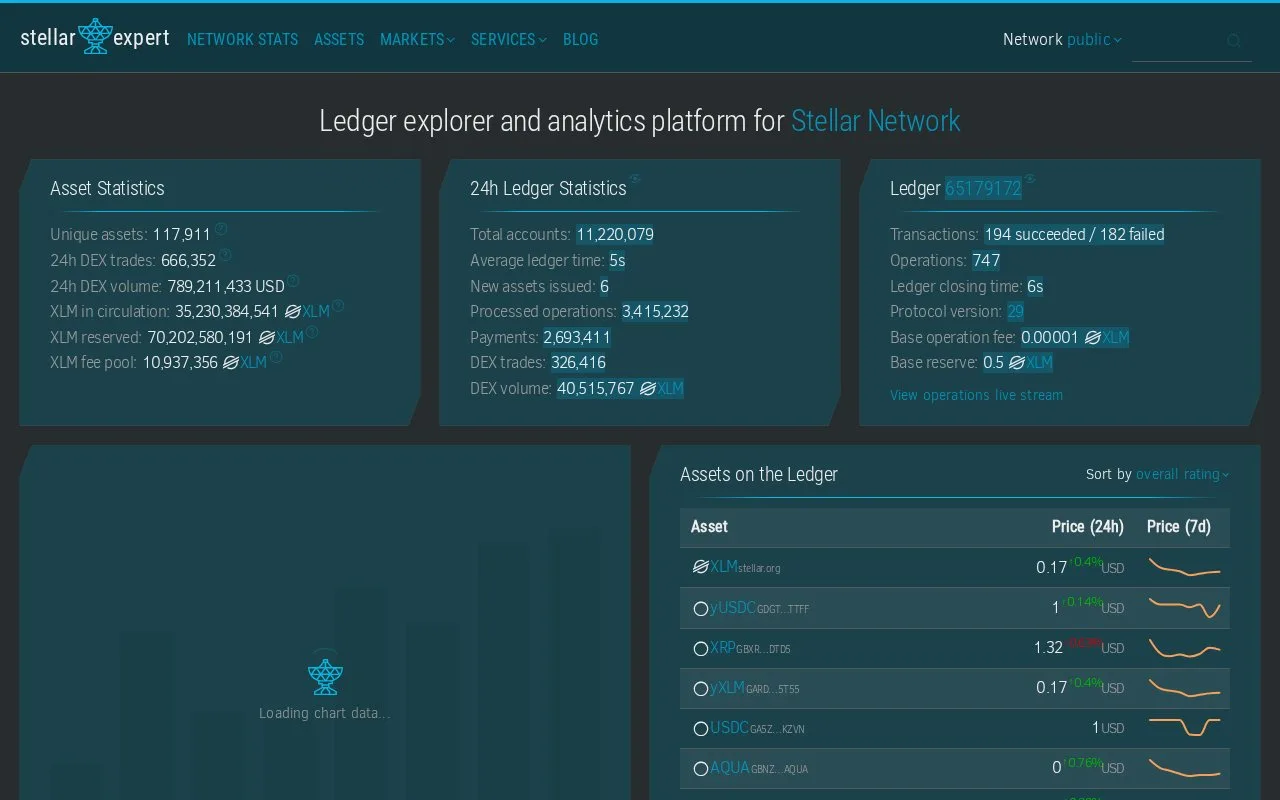Open the XRP asset link
The width and height of the screenshot is (1280, 800).
pyautogui.click(x=723, y=647)
